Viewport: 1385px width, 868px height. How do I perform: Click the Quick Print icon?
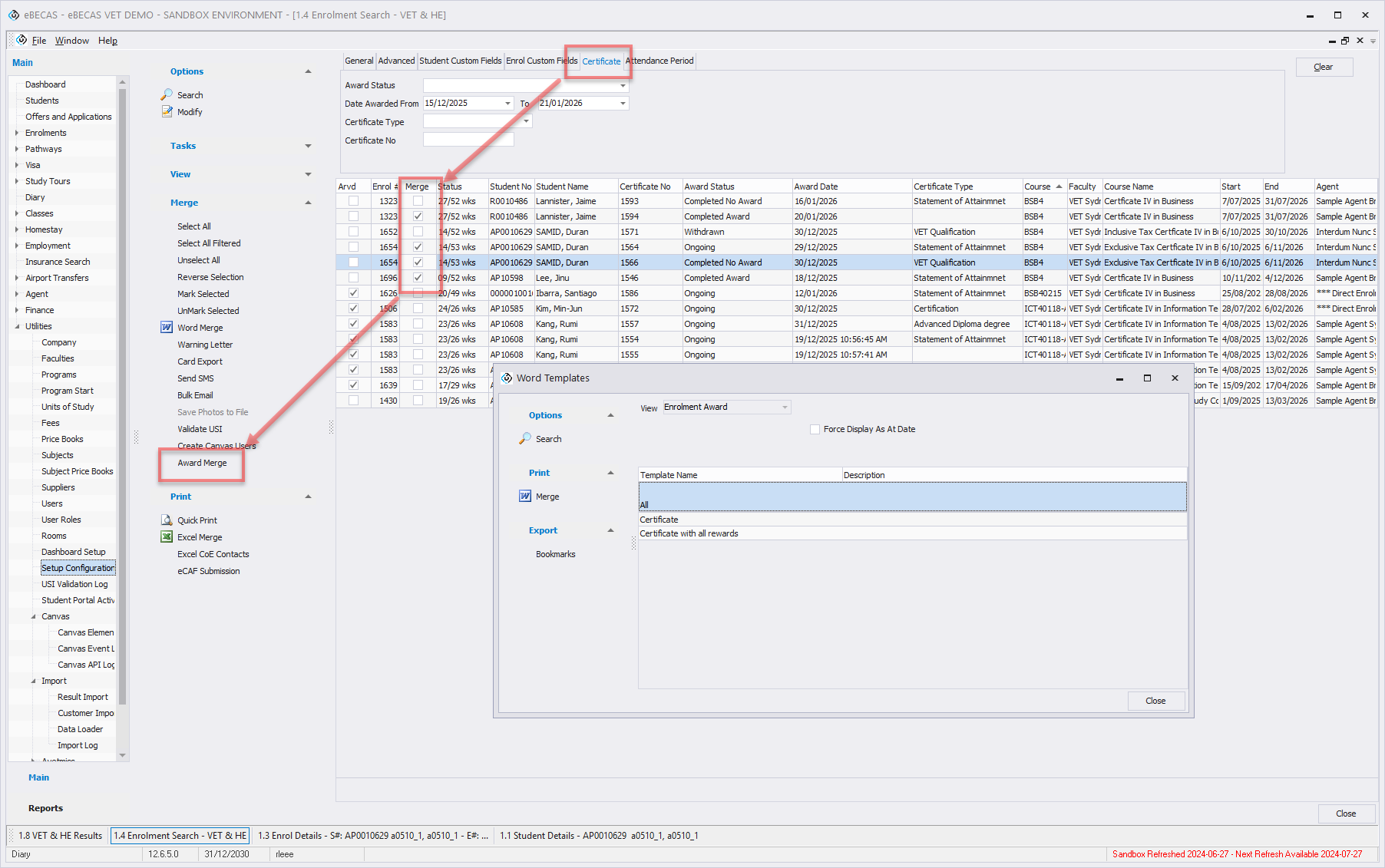coord(167,520)
